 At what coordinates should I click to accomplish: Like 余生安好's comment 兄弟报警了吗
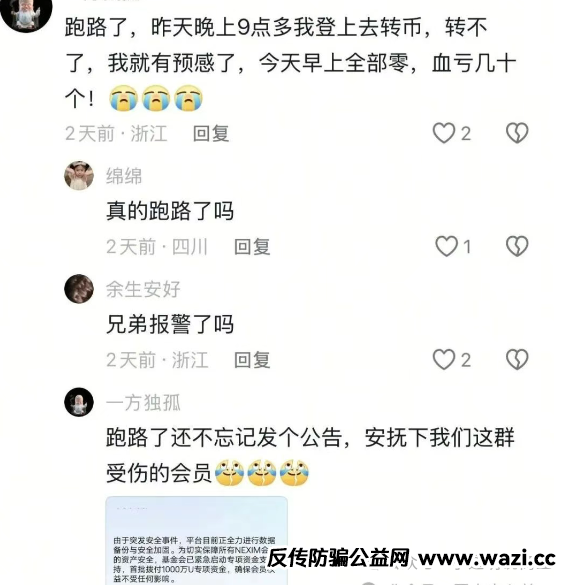(444, 359)
